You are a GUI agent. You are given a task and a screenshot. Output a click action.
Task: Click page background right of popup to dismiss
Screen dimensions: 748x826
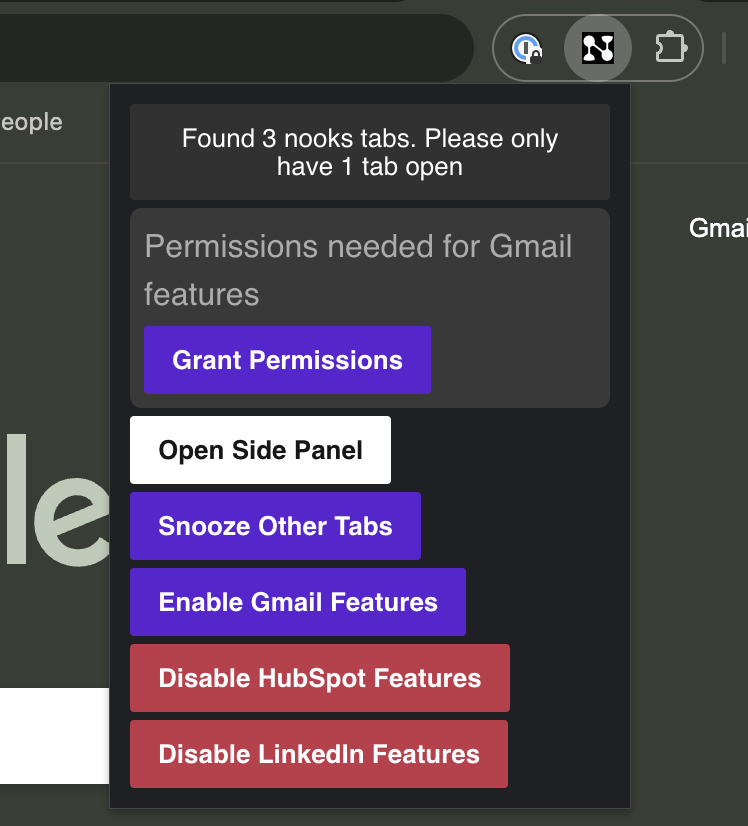(x=689, y=474)
